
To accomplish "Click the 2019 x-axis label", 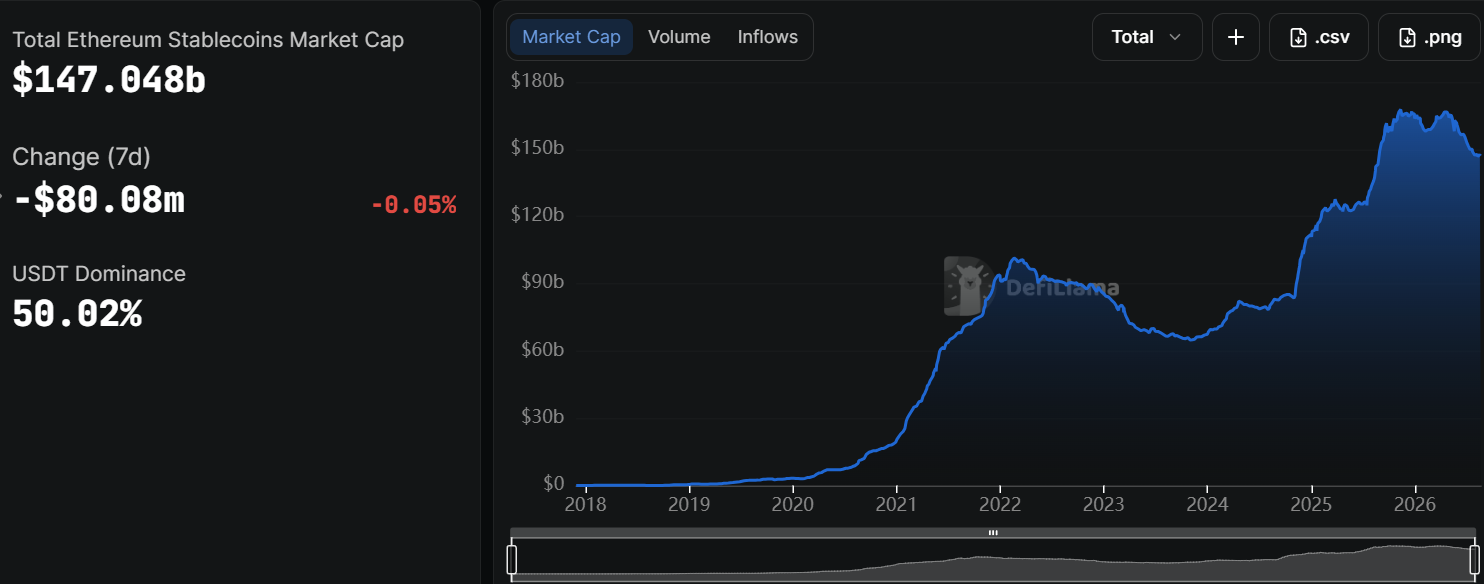I will click(x=689, y=503).
